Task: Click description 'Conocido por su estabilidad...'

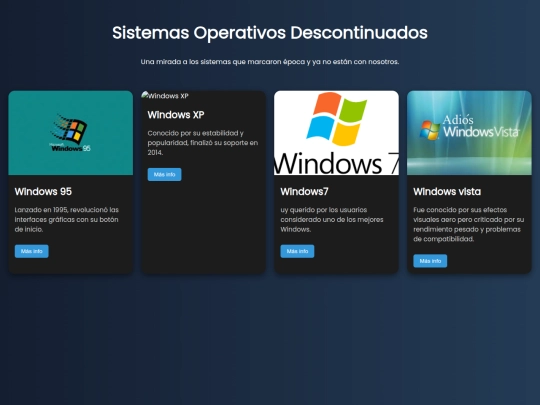Action: pos(203,143)
